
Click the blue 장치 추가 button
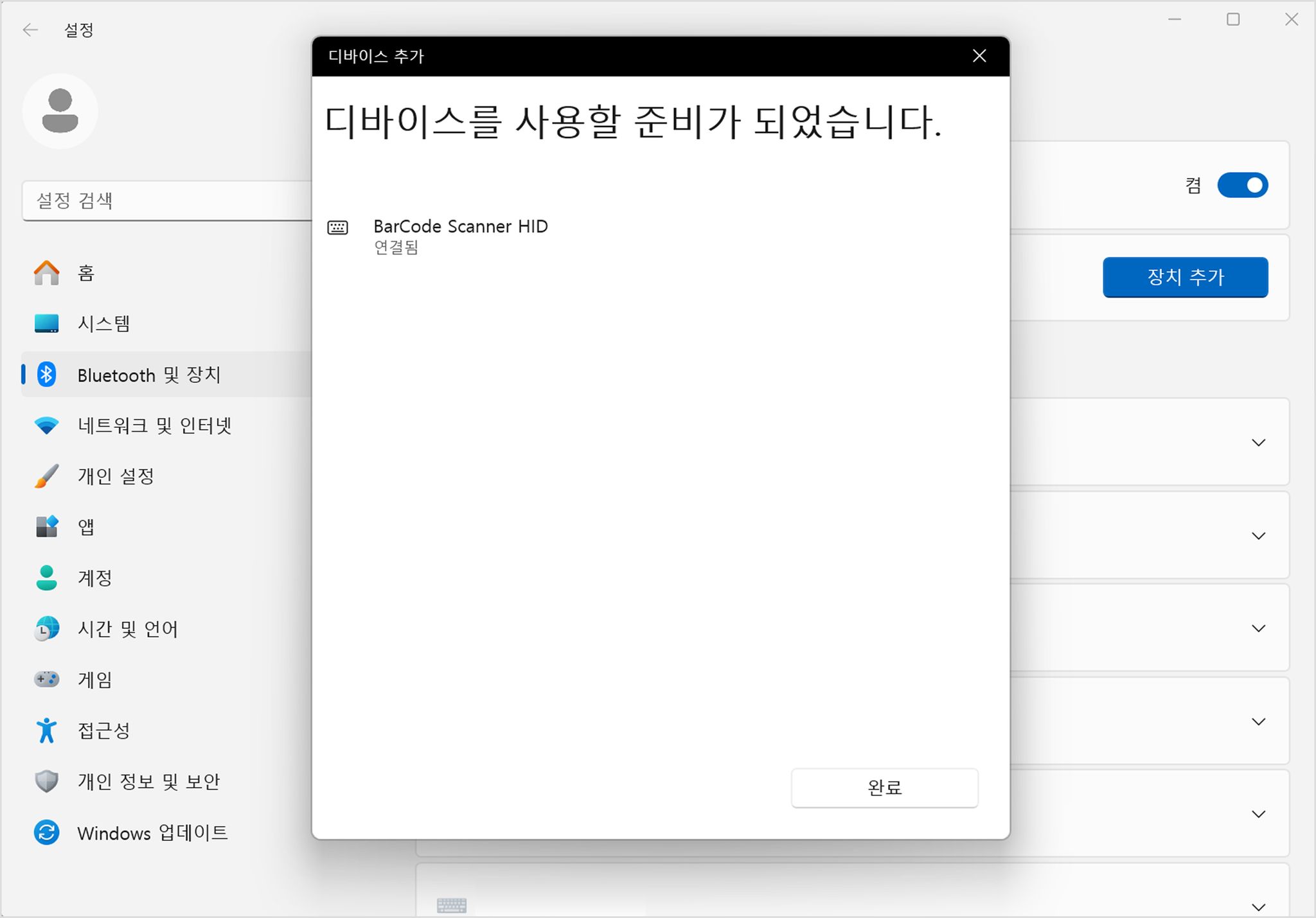pyautogui.click(x=1186, y=277)
